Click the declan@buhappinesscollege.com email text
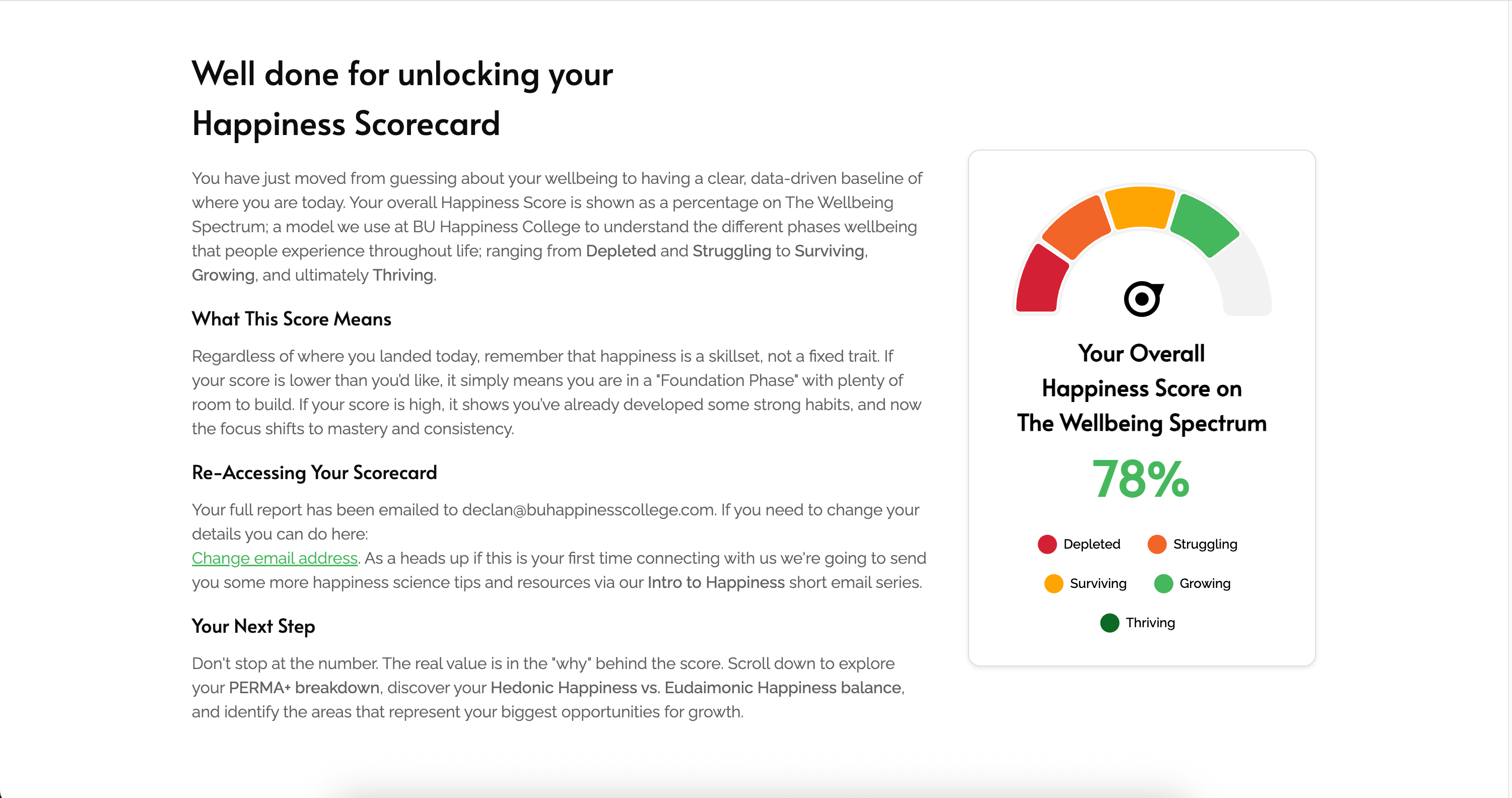Image resolution: width=1512 pixels, height=798 pixels. pyautogui.click(x=588, y=510)
